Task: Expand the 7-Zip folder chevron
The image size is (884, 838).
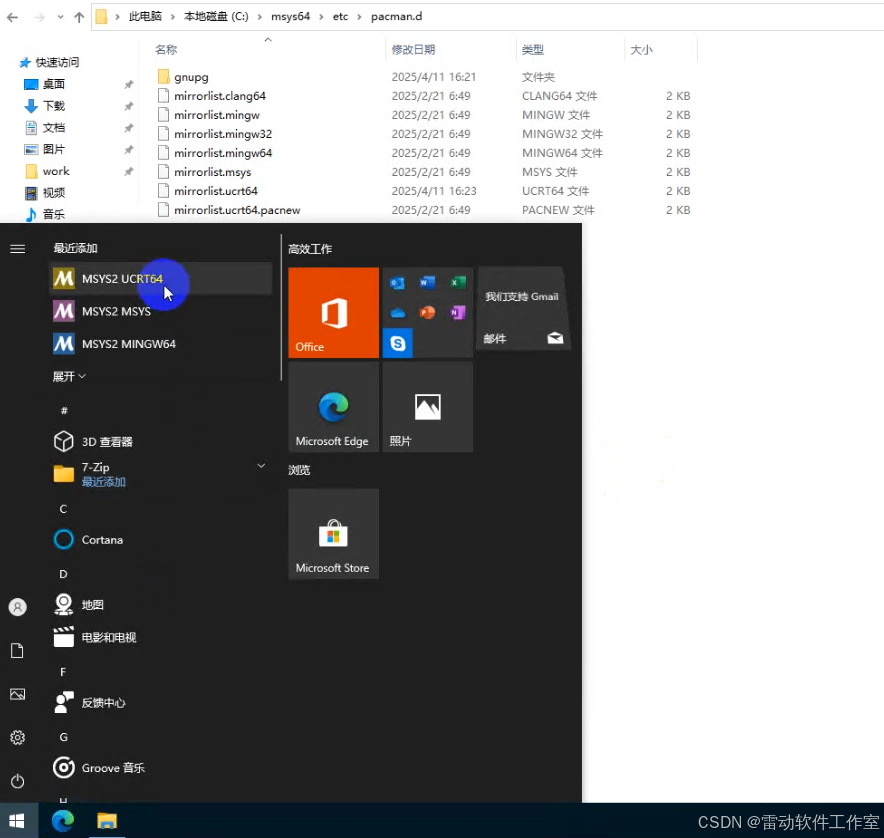Action: pos(261,466)
